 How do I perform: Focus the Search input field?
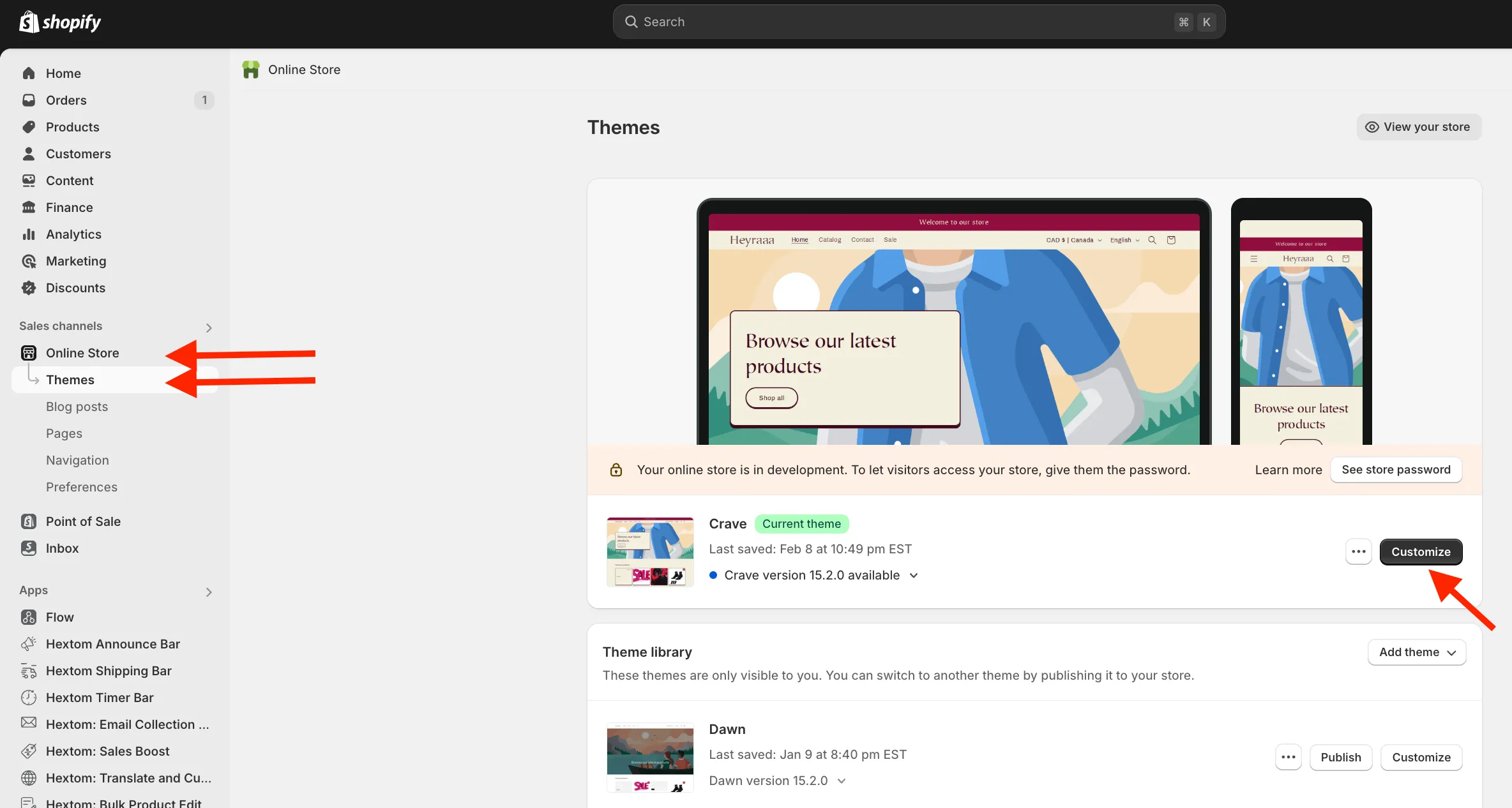[919, 22]
